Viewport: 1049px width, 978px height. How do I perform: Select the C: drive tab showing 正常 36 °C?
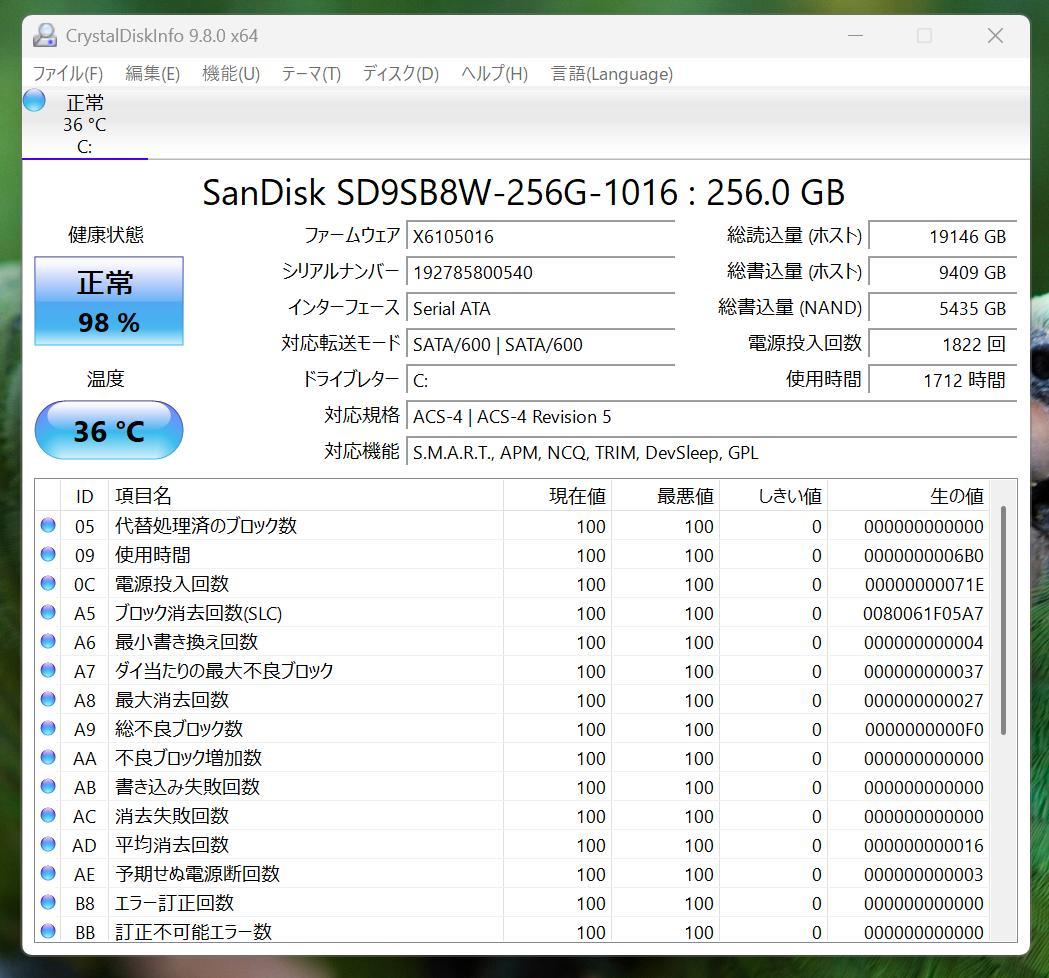(85, 124)
